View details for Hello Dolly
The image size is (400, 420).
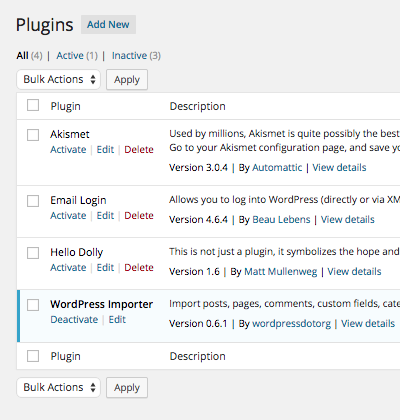354,272
